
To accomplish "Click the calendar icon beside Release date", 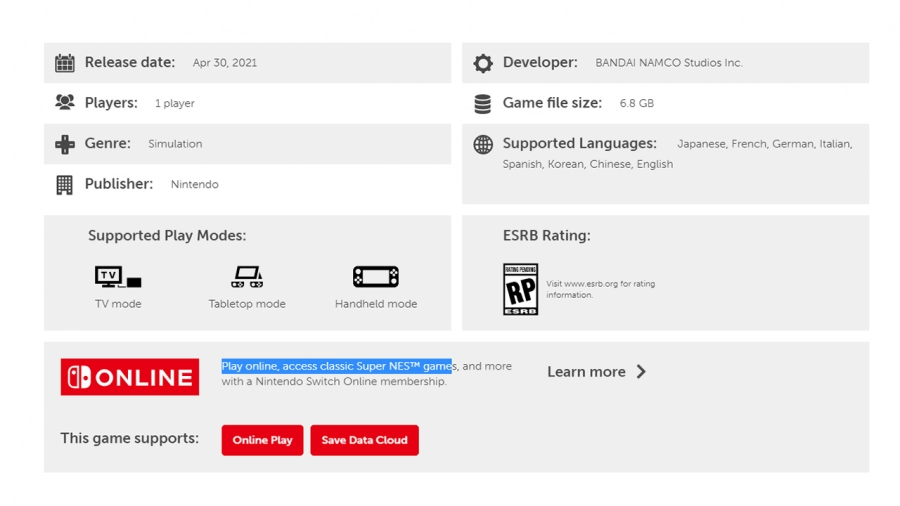I will (x=65, y=63).
